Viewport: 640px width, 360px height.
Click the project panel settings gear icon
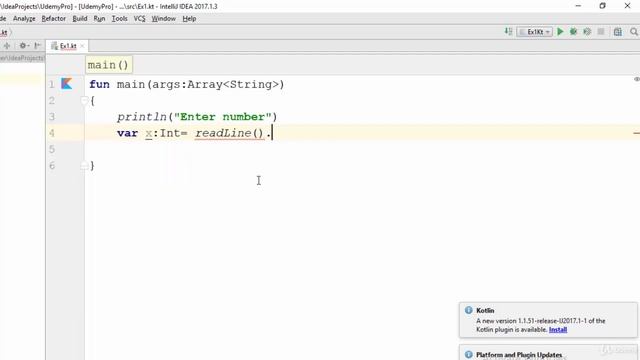(23, 46)
